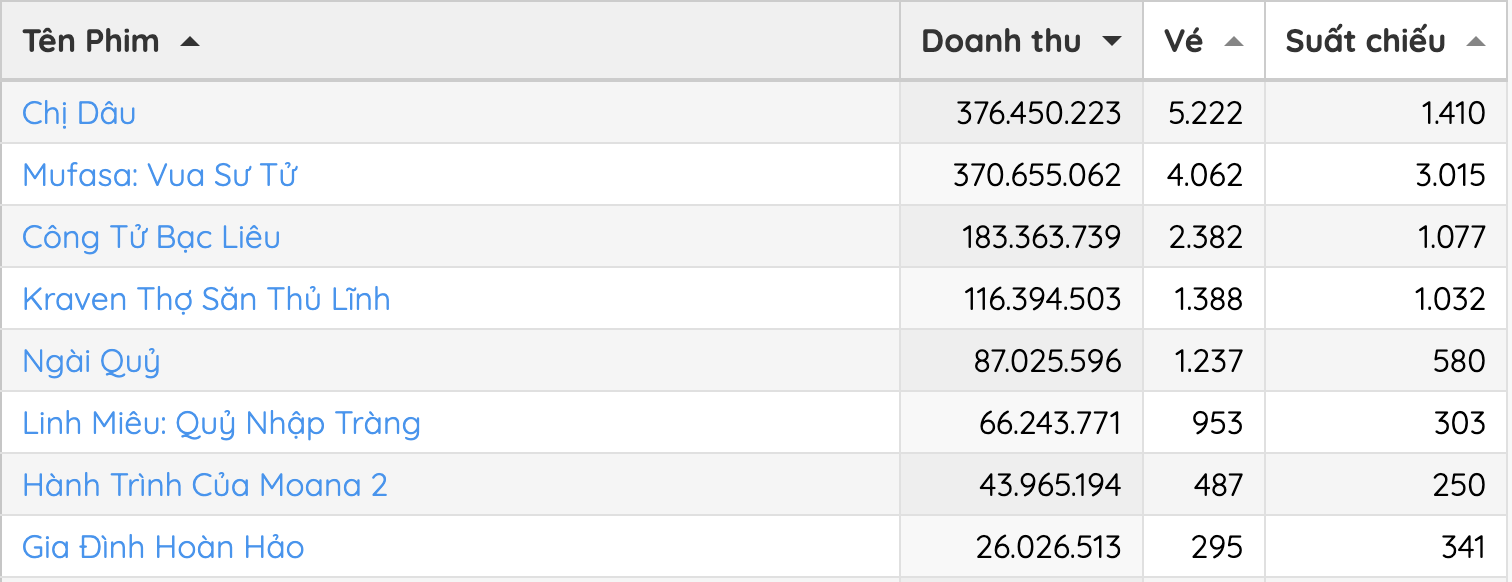Click the revenue cell showing 87.025.596
Screen dimensions: 1512x582
(1047, 361)
